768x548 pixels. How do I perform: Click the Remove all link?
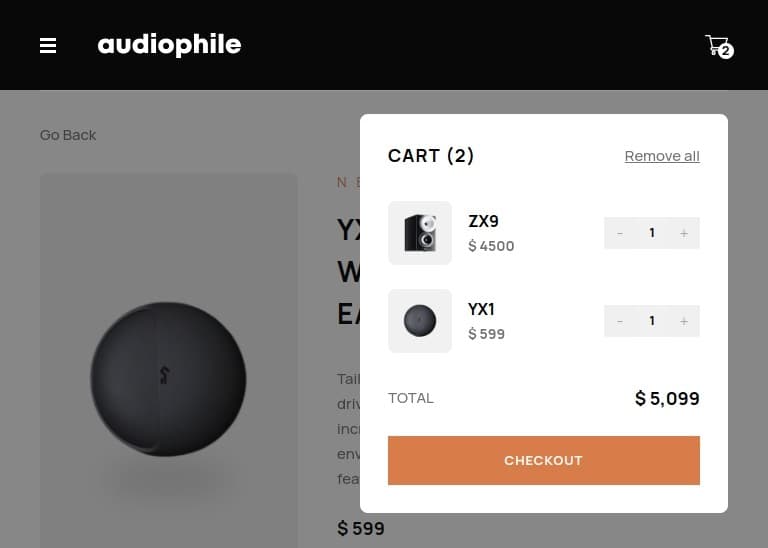point(662,156)
